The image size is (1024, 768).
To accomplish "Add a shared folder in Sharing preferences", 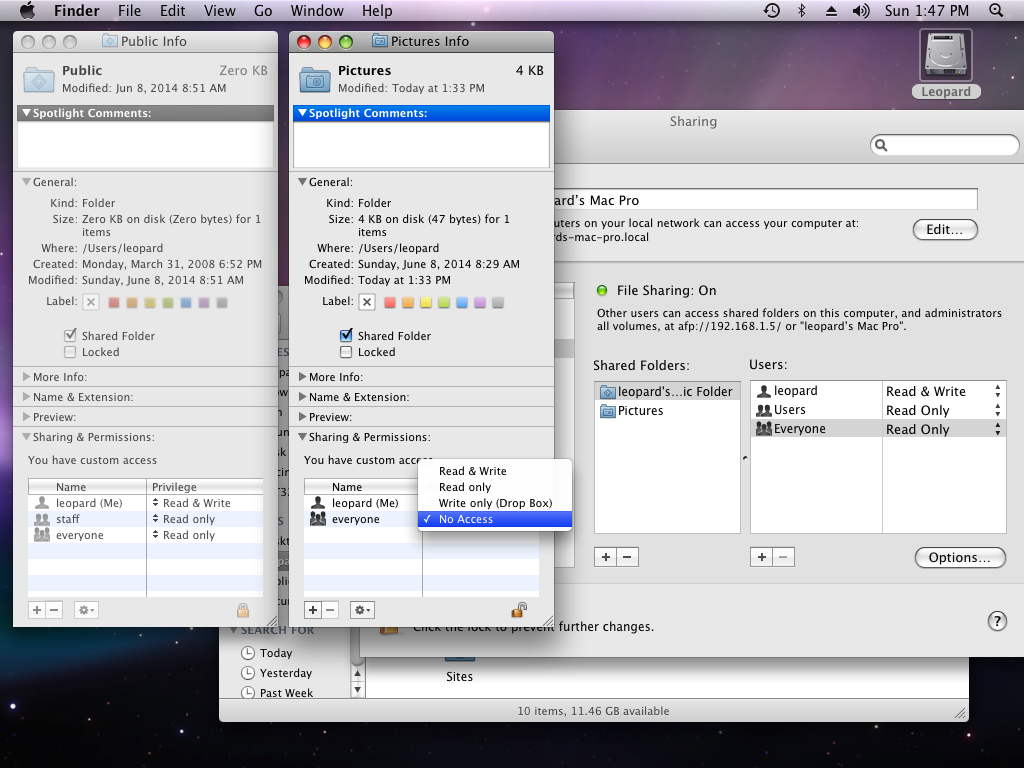I will [606, 557].
